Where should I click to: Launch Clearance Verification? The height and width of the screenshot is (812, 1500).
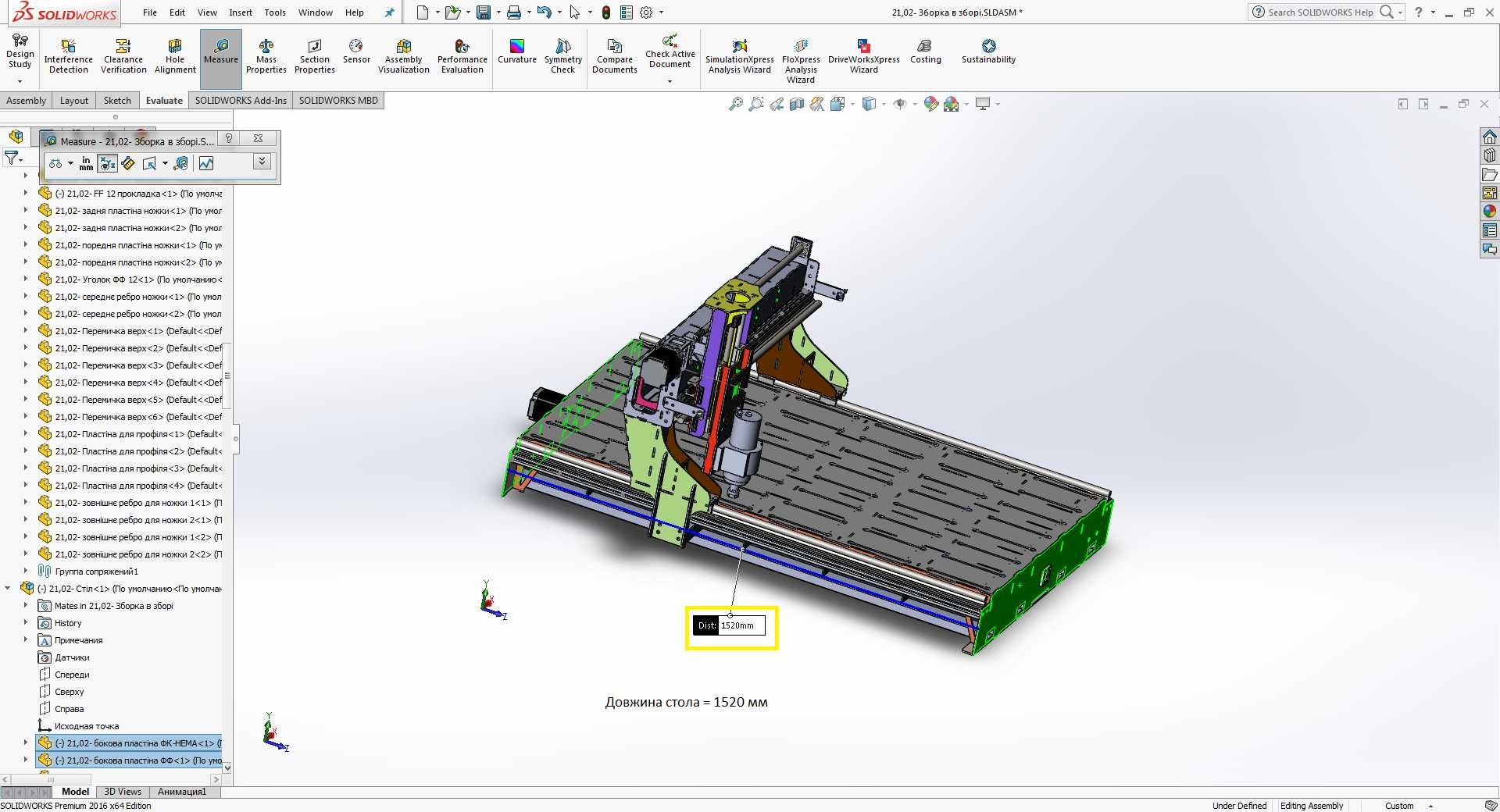pos(123,56)
